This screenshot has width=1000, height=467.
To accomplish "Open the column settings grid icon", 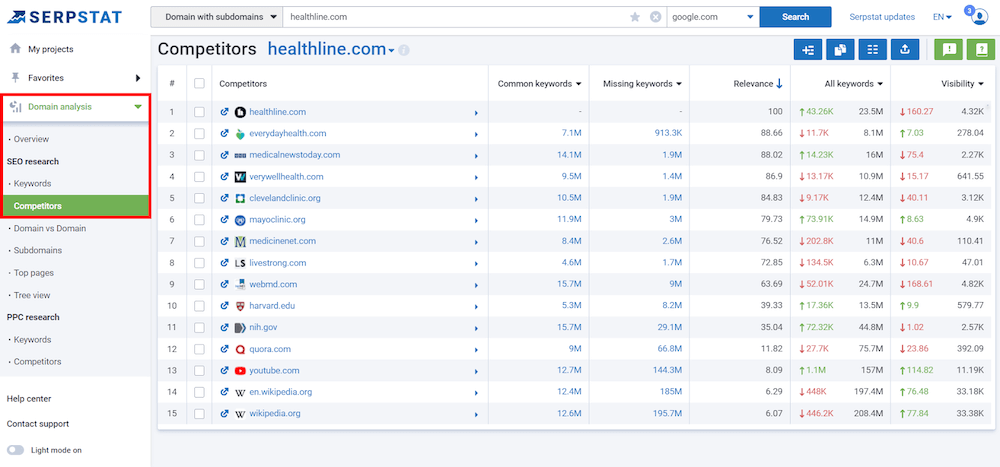I will [873, 50].
